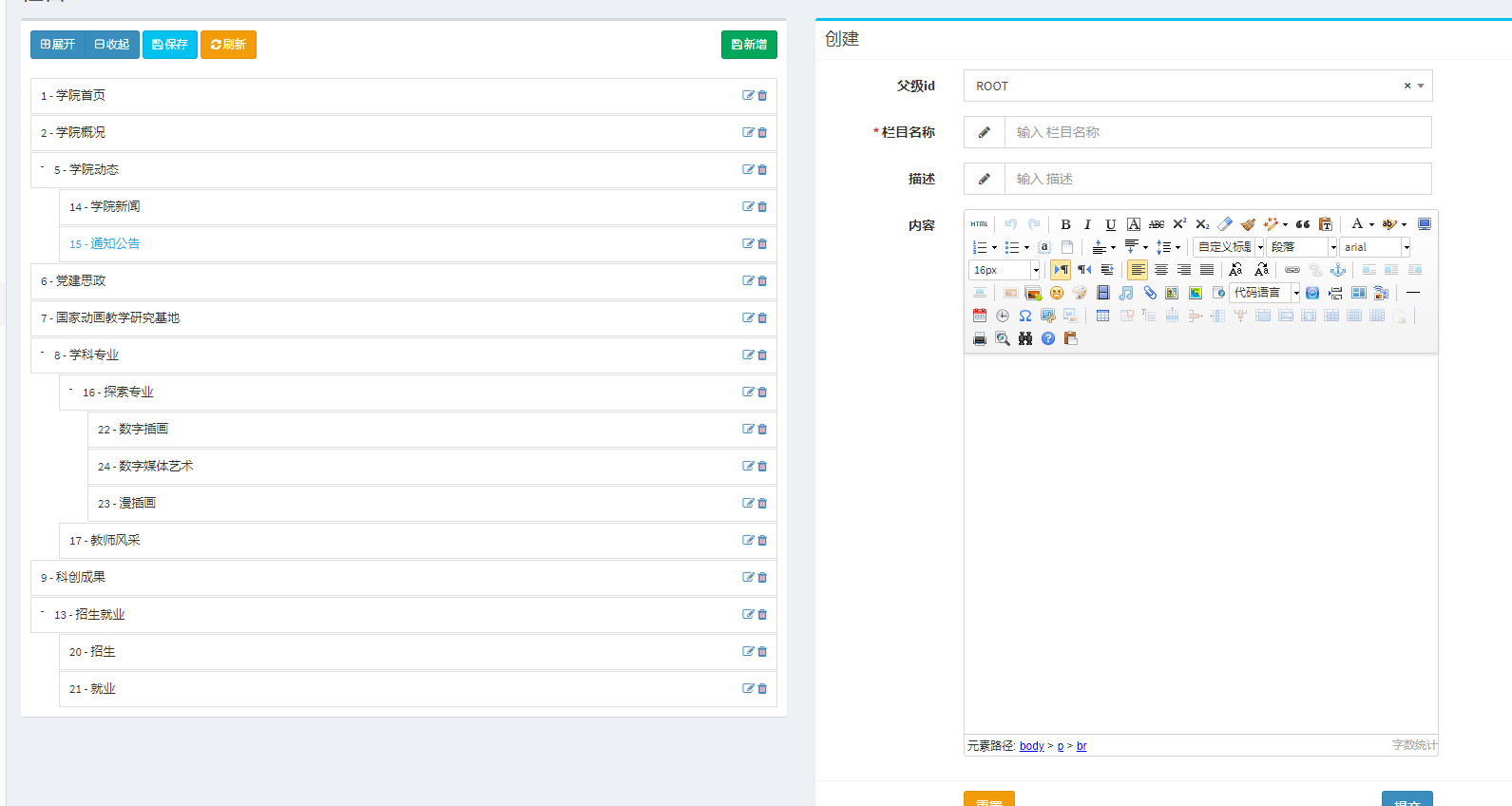Toggle strikethrough text formatting
The image size is (1512, 806).
click(1157, 224)
